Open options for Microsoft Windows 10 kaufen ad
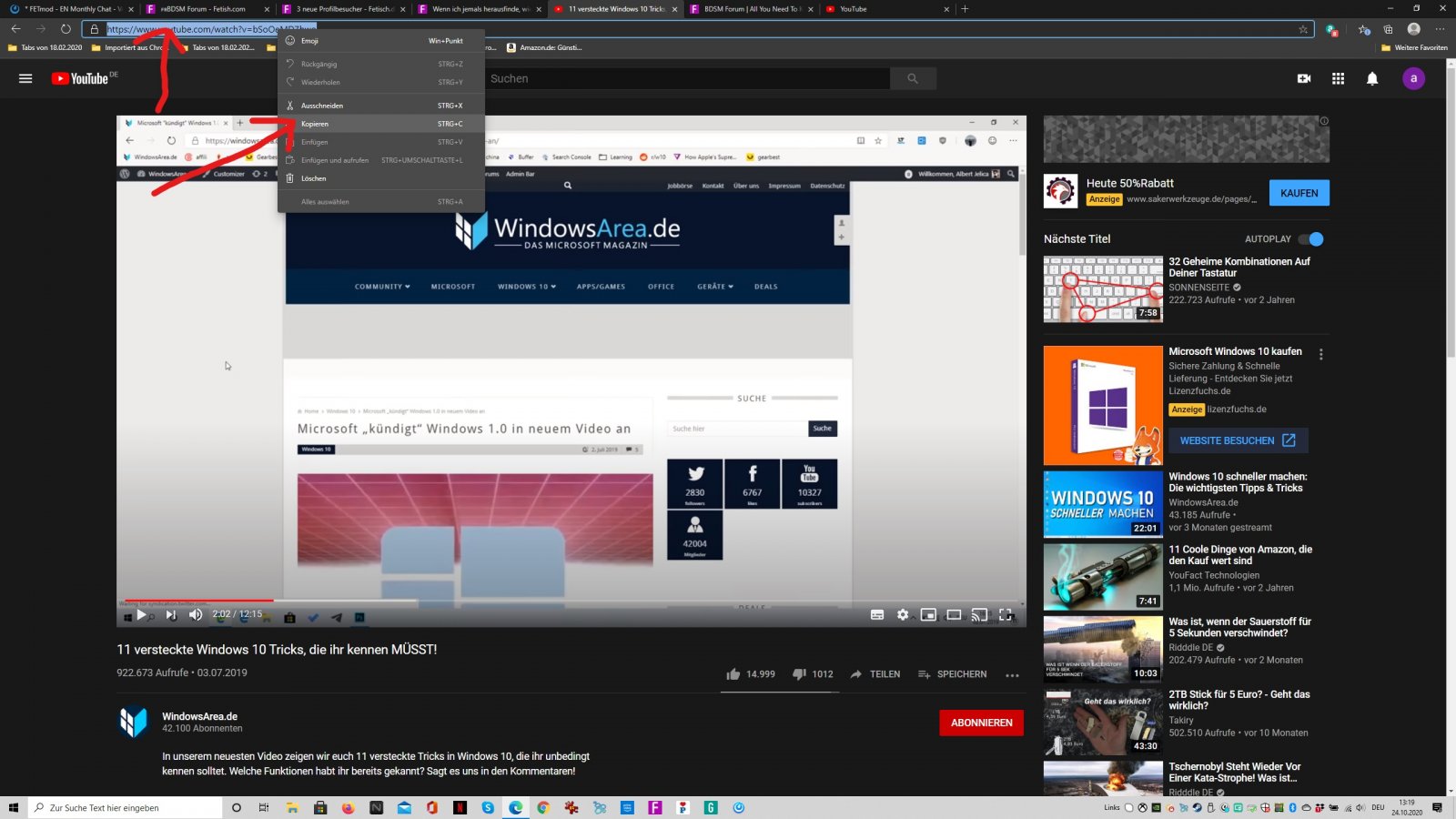This screenshot has height=819, width=1456. [x=1321, y=355]
